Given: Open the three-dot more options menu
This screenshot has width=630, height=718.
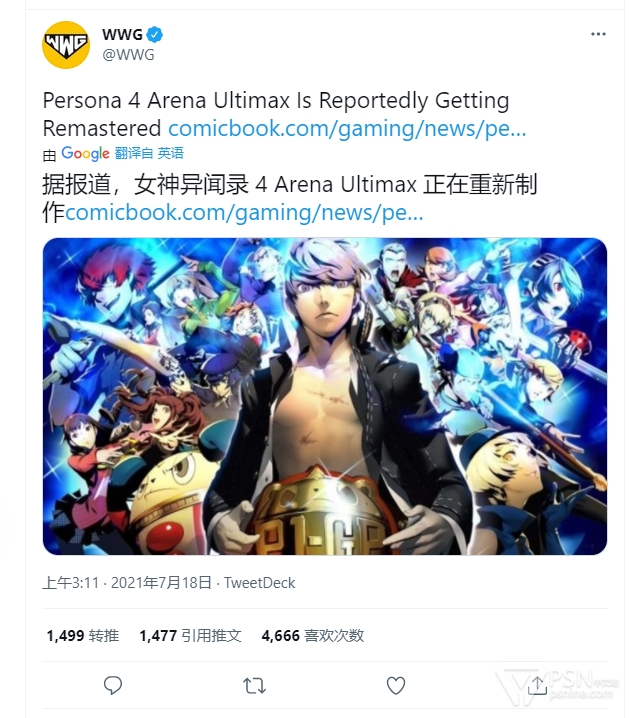Looking at the screenshot, I should click(x=598, y=34).
